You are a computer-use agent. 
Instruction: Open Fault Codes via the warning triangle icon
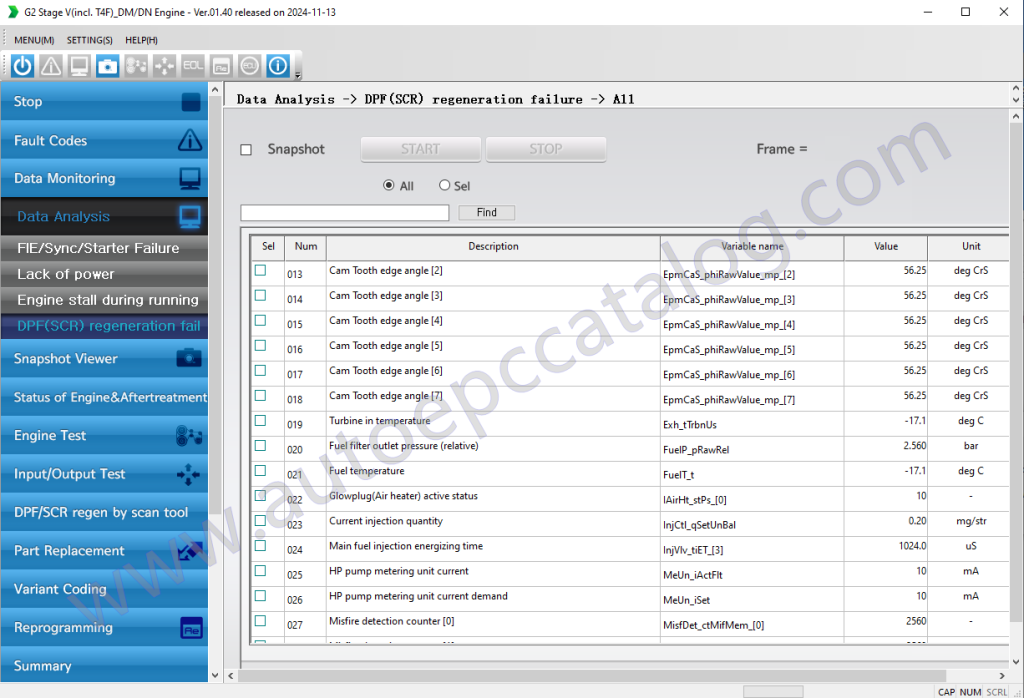(x=50, y=66)
